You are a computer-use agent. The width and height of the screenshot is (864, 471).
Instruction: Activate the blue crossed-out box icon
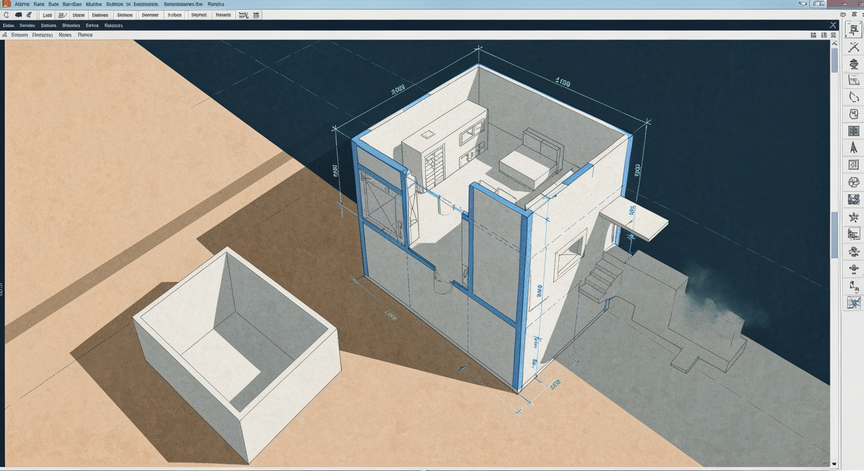tap(854, 302)
